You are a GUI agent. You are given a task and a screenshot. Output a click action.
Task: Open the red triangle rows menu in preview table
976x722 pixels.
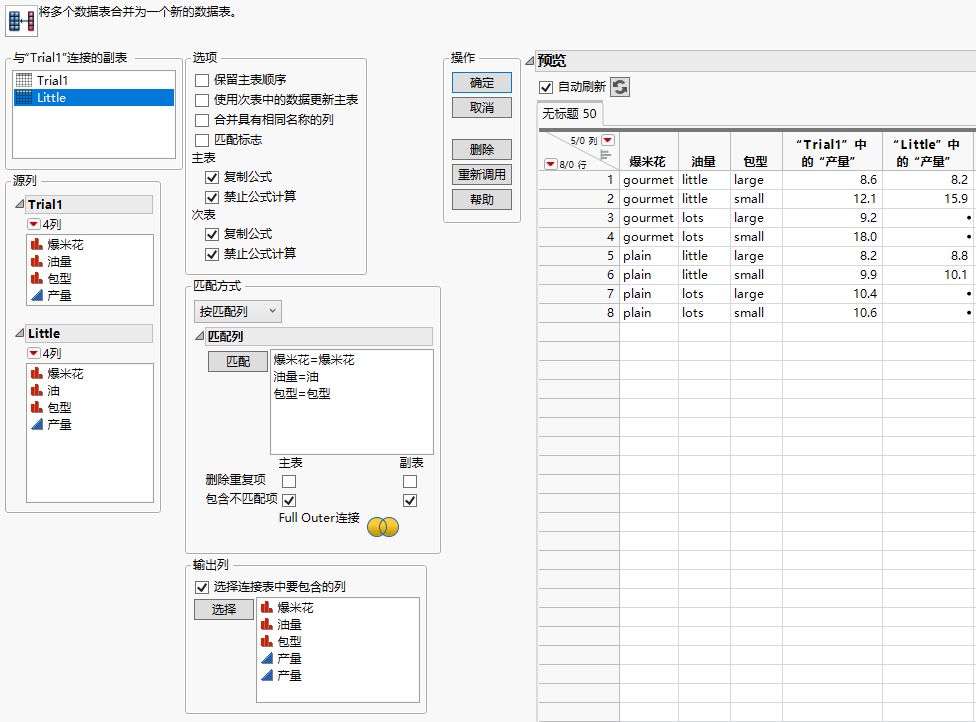click(549, 164)
